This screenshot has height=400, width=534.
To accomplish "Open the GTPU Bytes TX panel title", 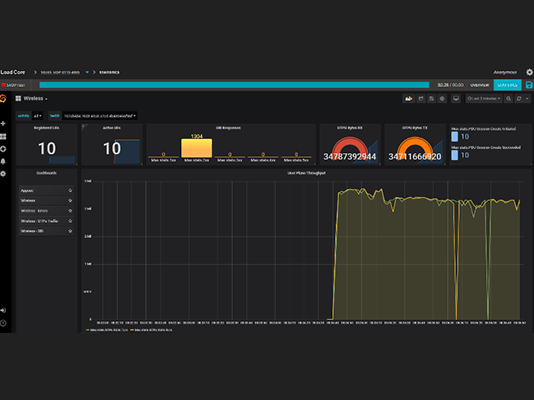I will (x=415, y=128).
